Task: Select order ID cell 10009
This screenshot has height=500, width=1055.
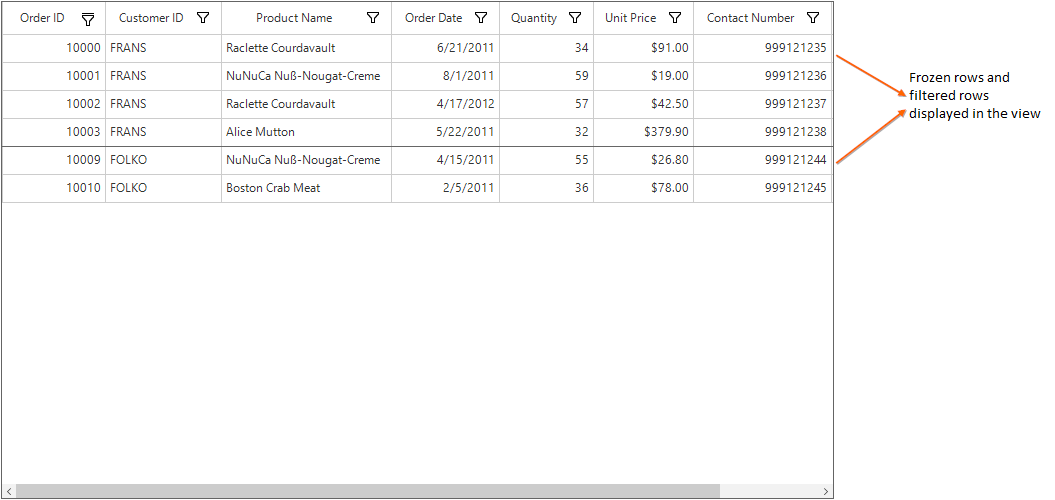Action: pyautogui.click(x=54, y=161)
